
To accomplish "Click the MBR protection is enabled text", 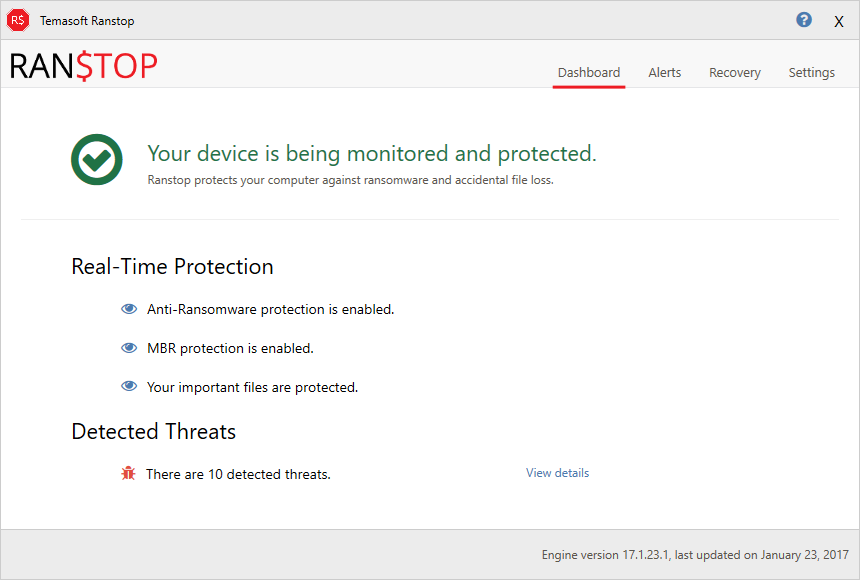I will [230, 348].
